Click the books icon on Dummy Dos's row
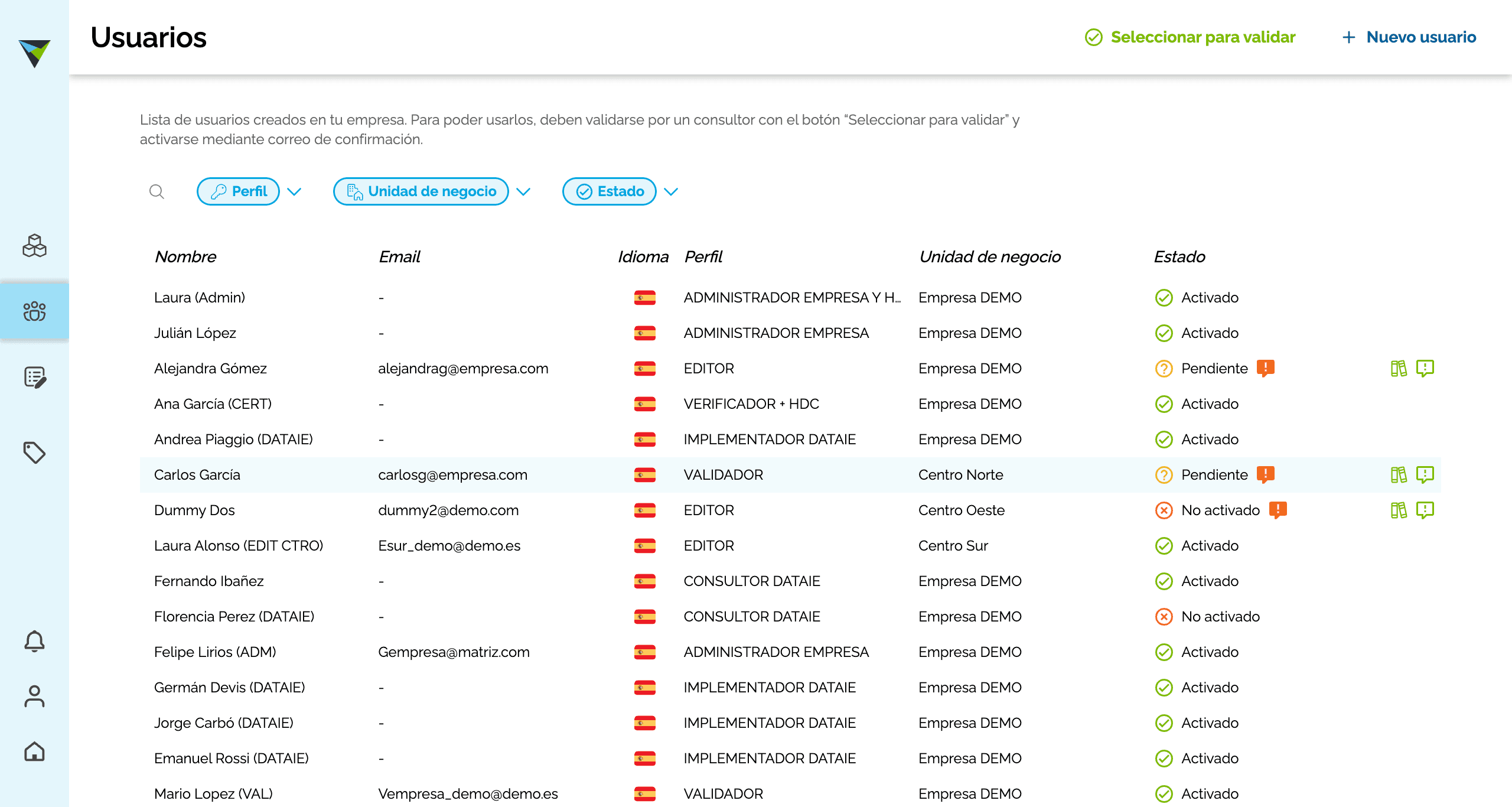The image size is (1512, 807). [1399, 510]
